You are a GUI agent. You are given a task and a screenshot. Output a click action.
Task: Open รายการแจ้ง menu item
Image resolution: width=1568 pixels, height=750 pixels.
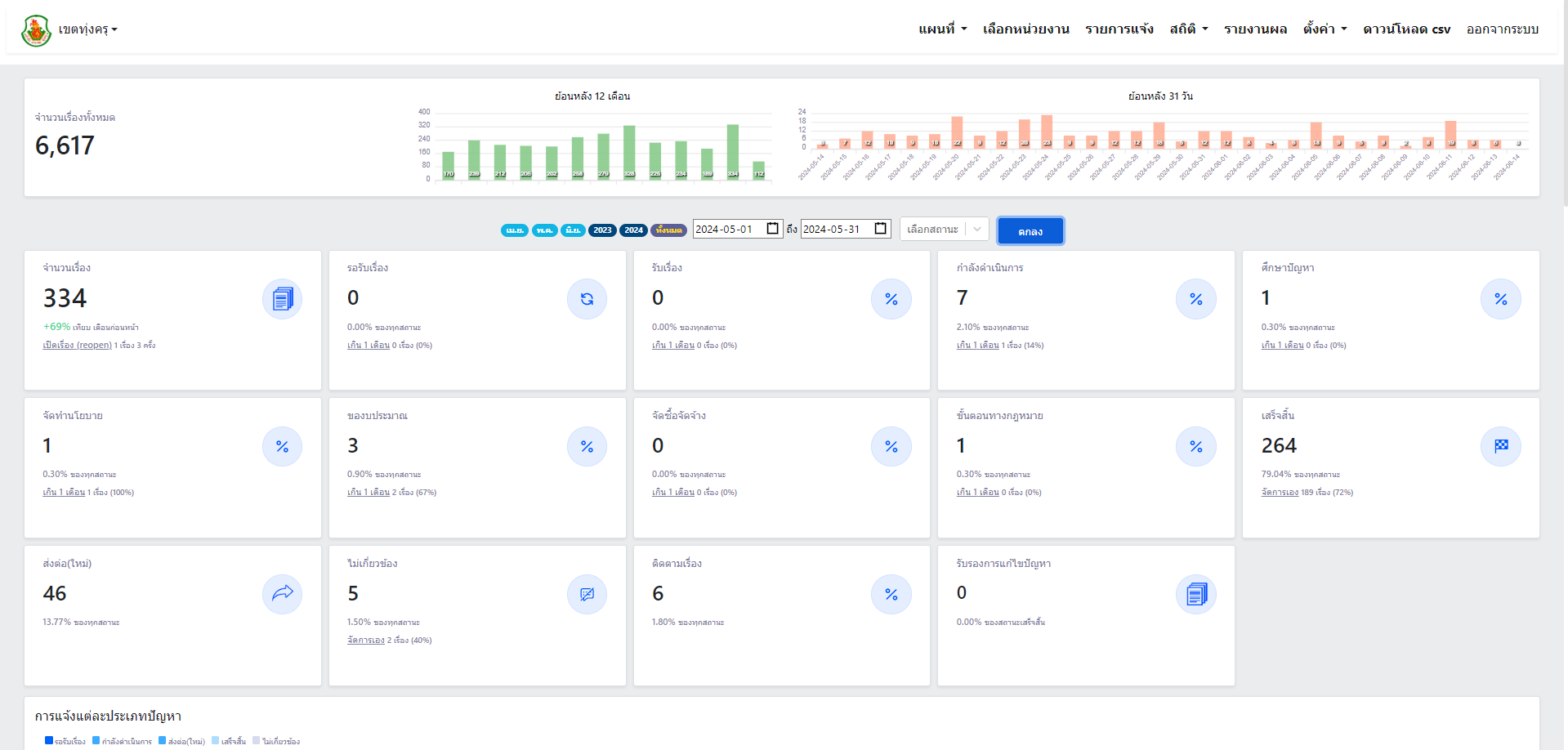pos(1119,29)
